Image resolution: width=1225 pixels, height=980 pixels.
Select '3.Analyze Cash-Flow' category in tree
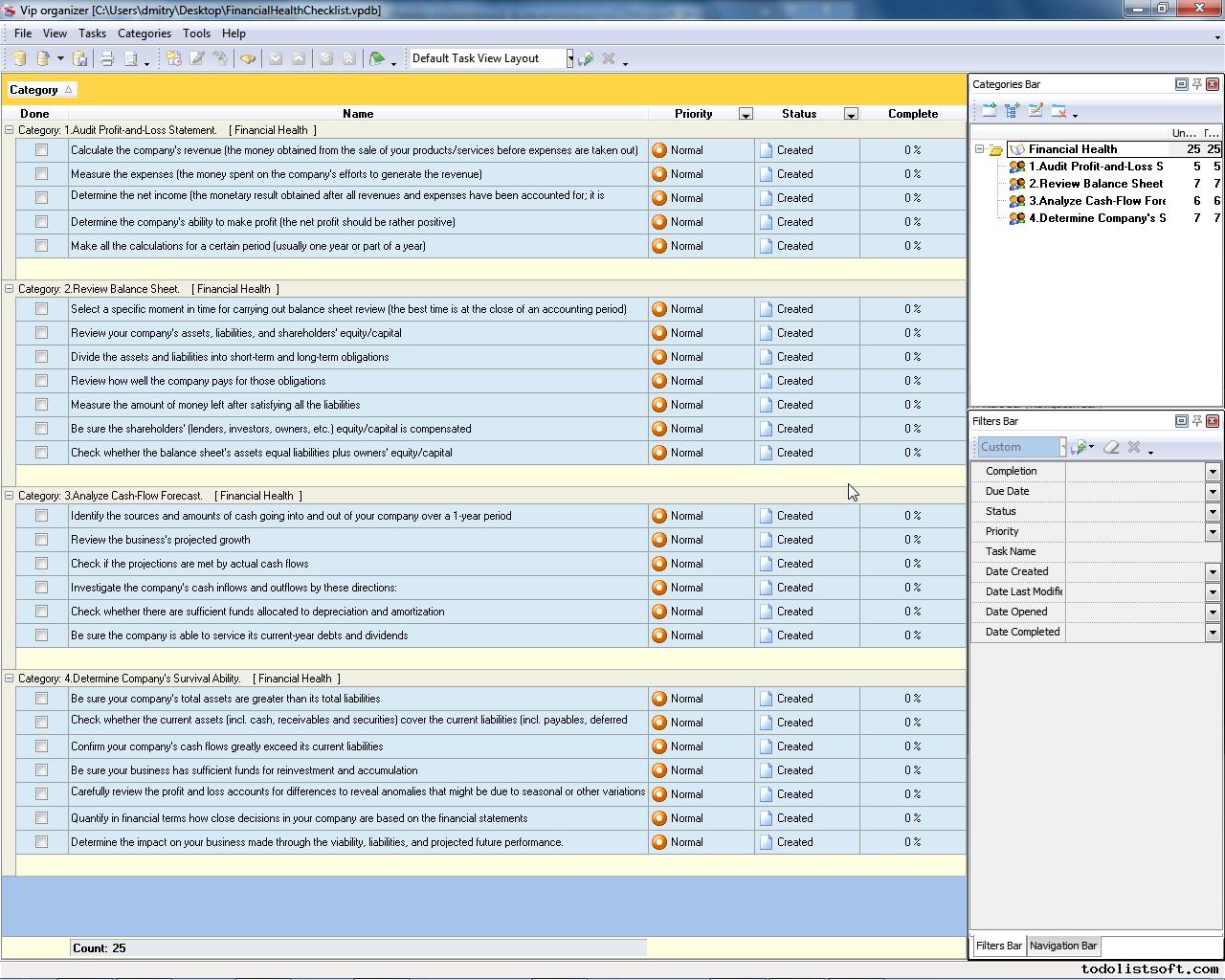1097,201
